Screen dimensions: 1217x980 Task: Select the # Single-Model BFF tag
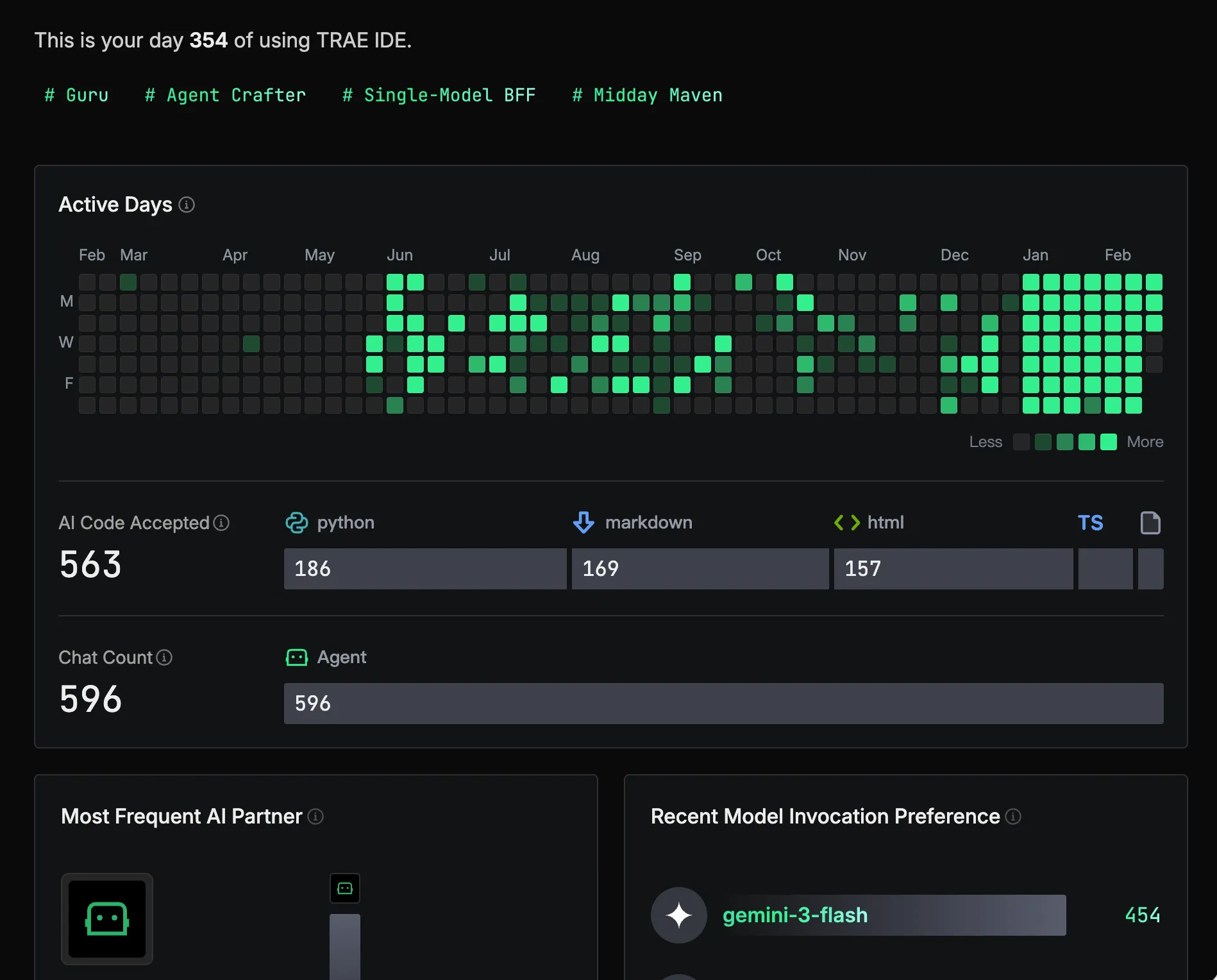point(439,96)
